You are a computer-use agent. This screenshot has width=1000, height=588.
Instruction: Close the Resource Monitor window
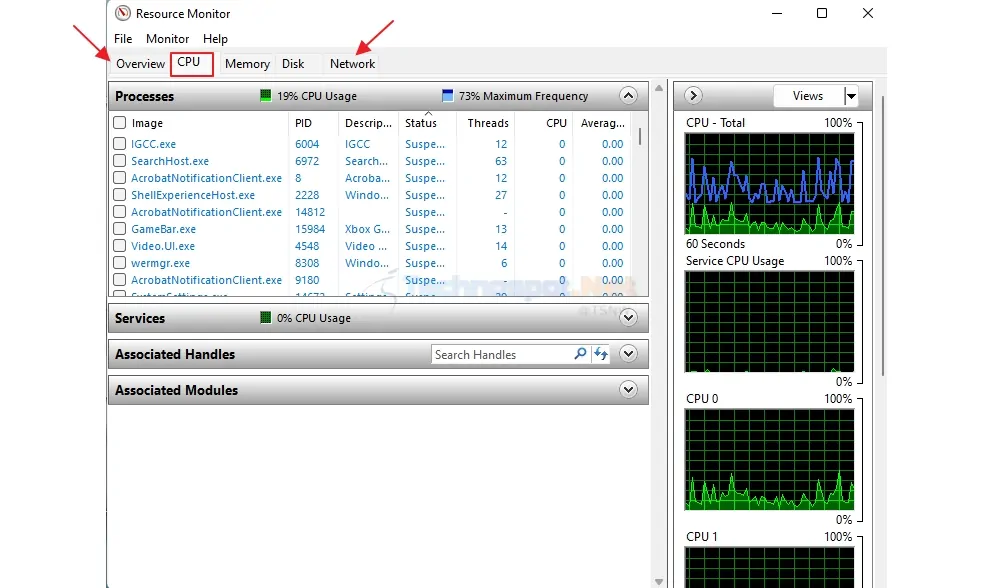(867, 13)
